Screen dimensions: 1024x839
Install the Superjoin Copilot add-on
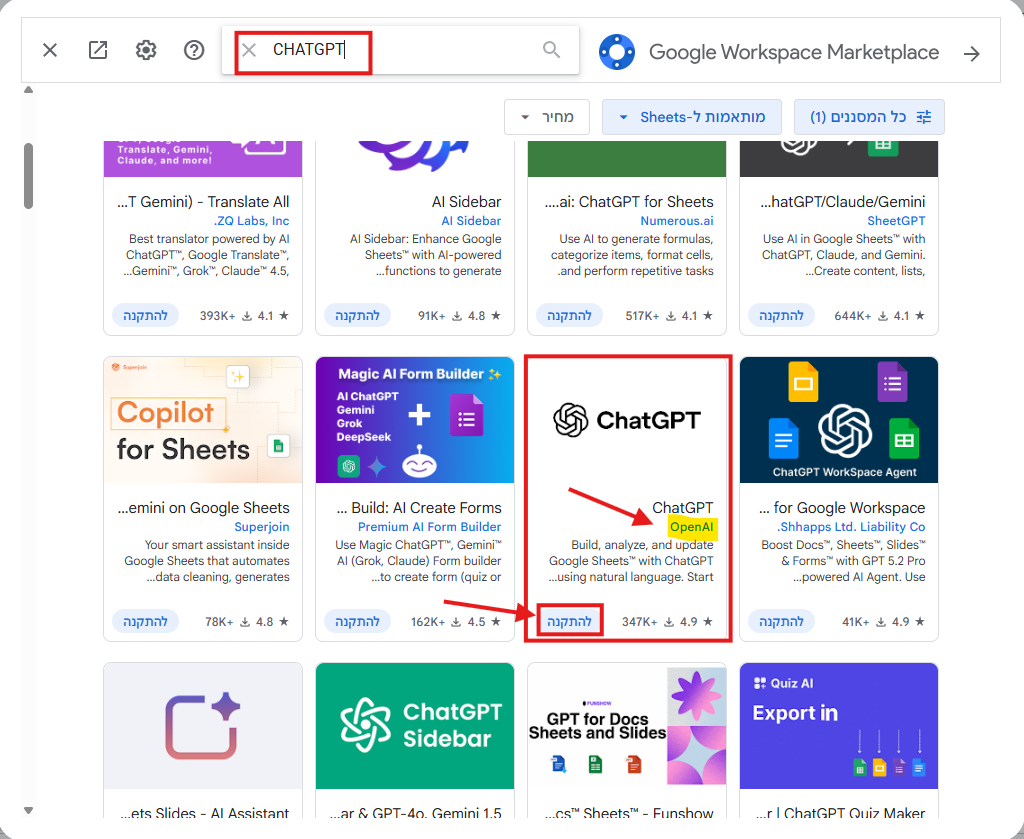pos(146,622)
